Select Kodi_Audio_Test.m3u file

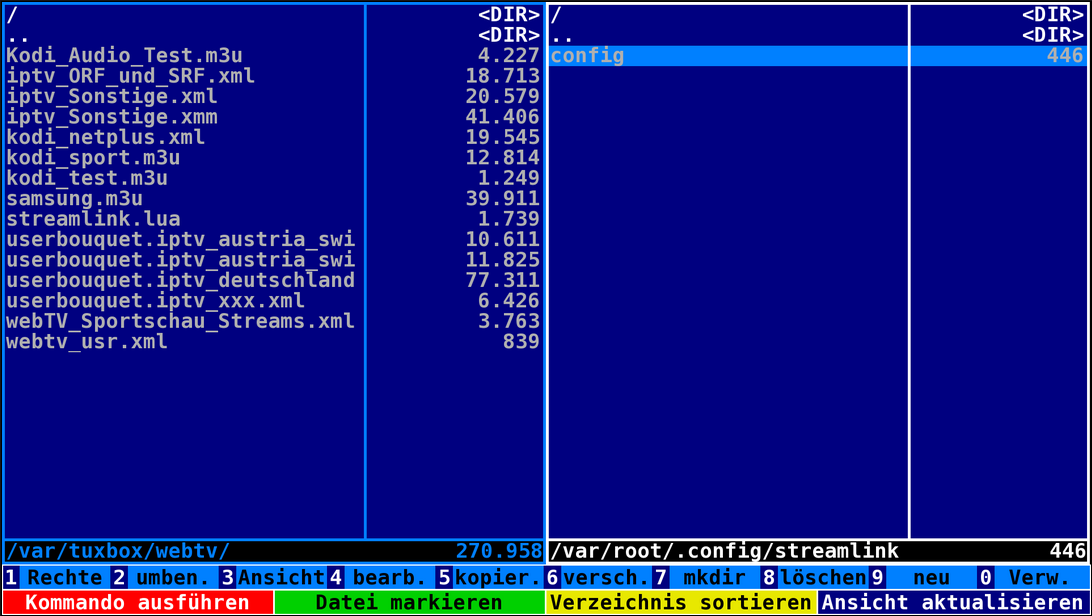coord(124,56)
